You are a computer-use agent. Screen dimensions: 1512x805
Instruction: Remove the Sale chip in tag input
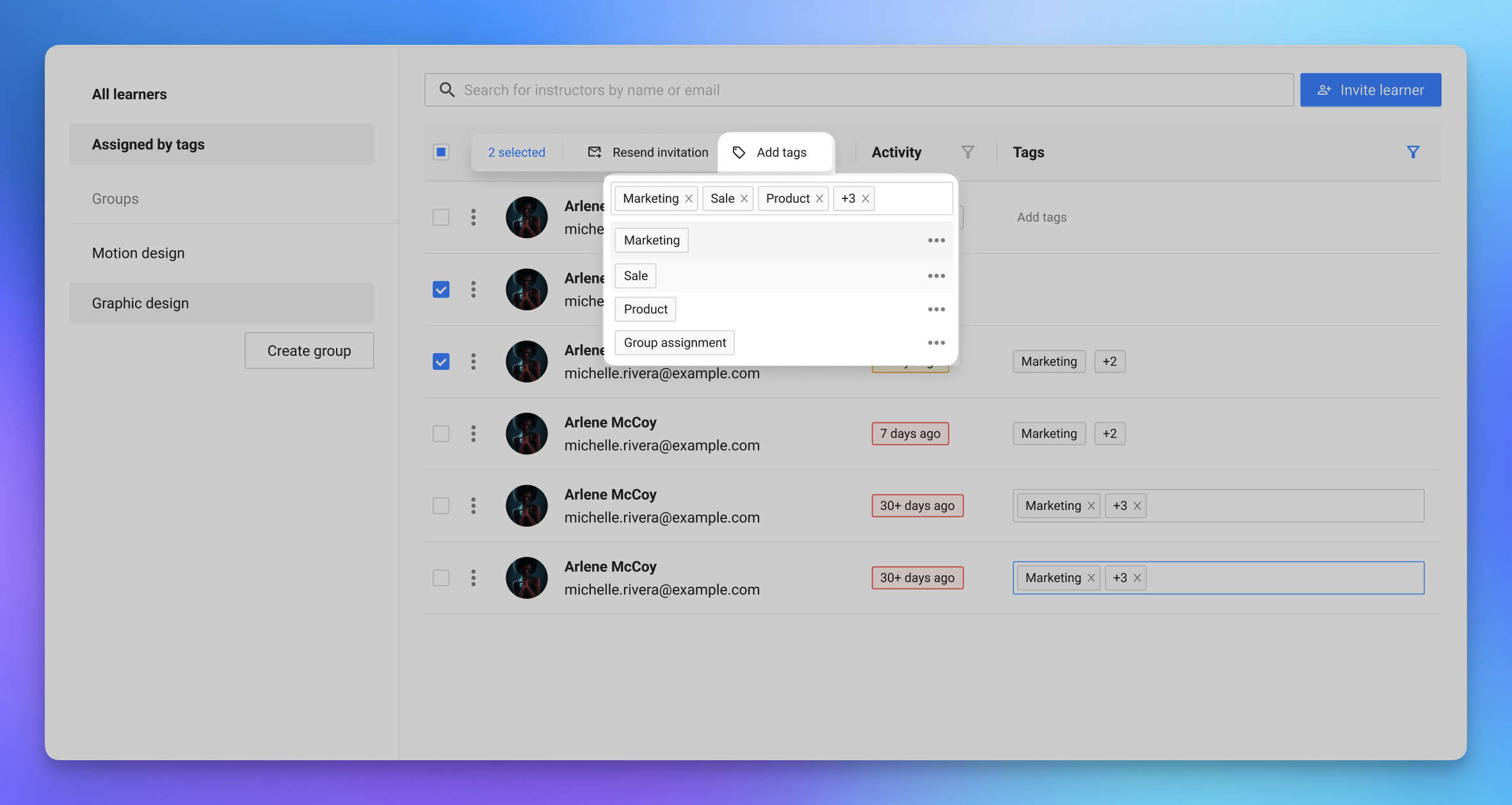tap(744, 198)
